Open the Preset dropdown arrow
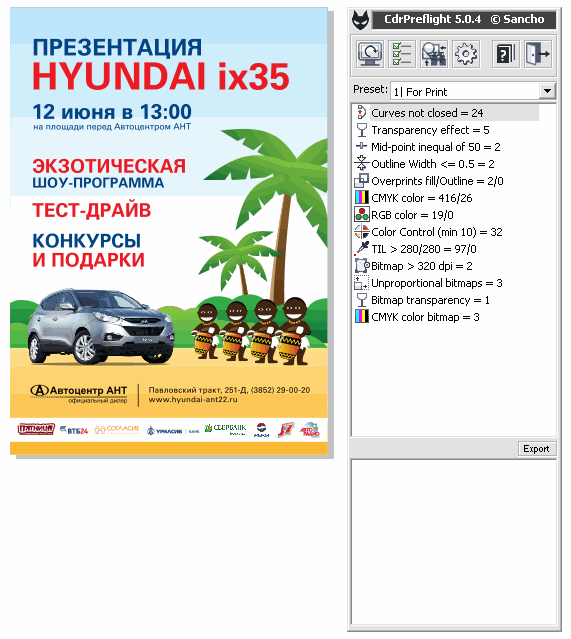This screenshot has height=639, width=571. click(547, 91)
